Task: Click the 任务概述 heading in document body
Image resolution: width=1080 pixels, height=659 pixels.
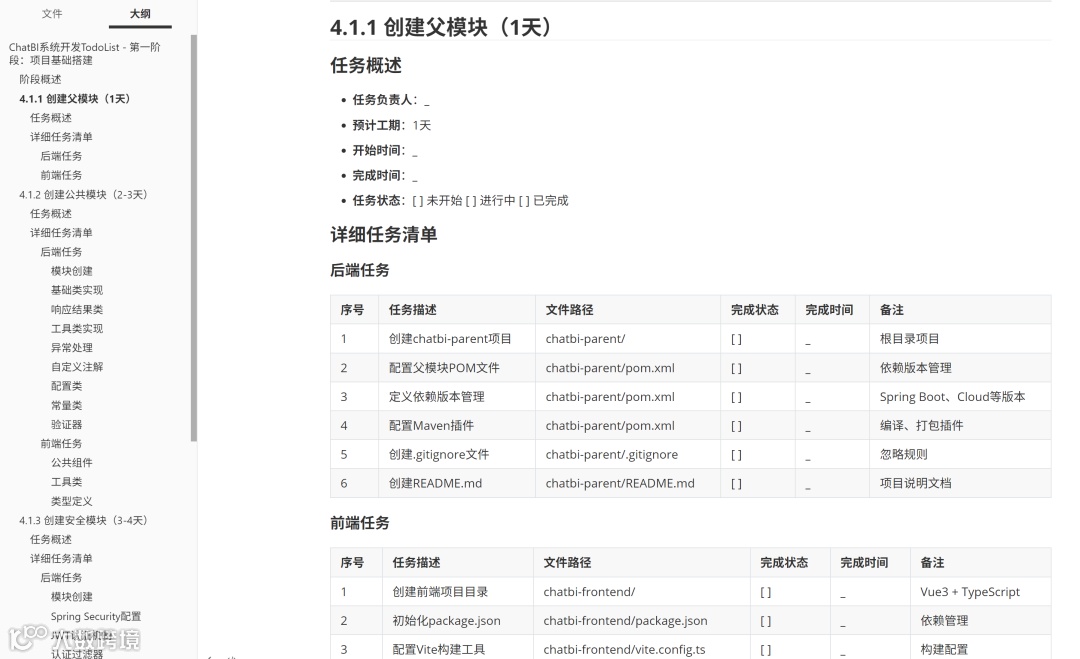Action: (366, 65)
